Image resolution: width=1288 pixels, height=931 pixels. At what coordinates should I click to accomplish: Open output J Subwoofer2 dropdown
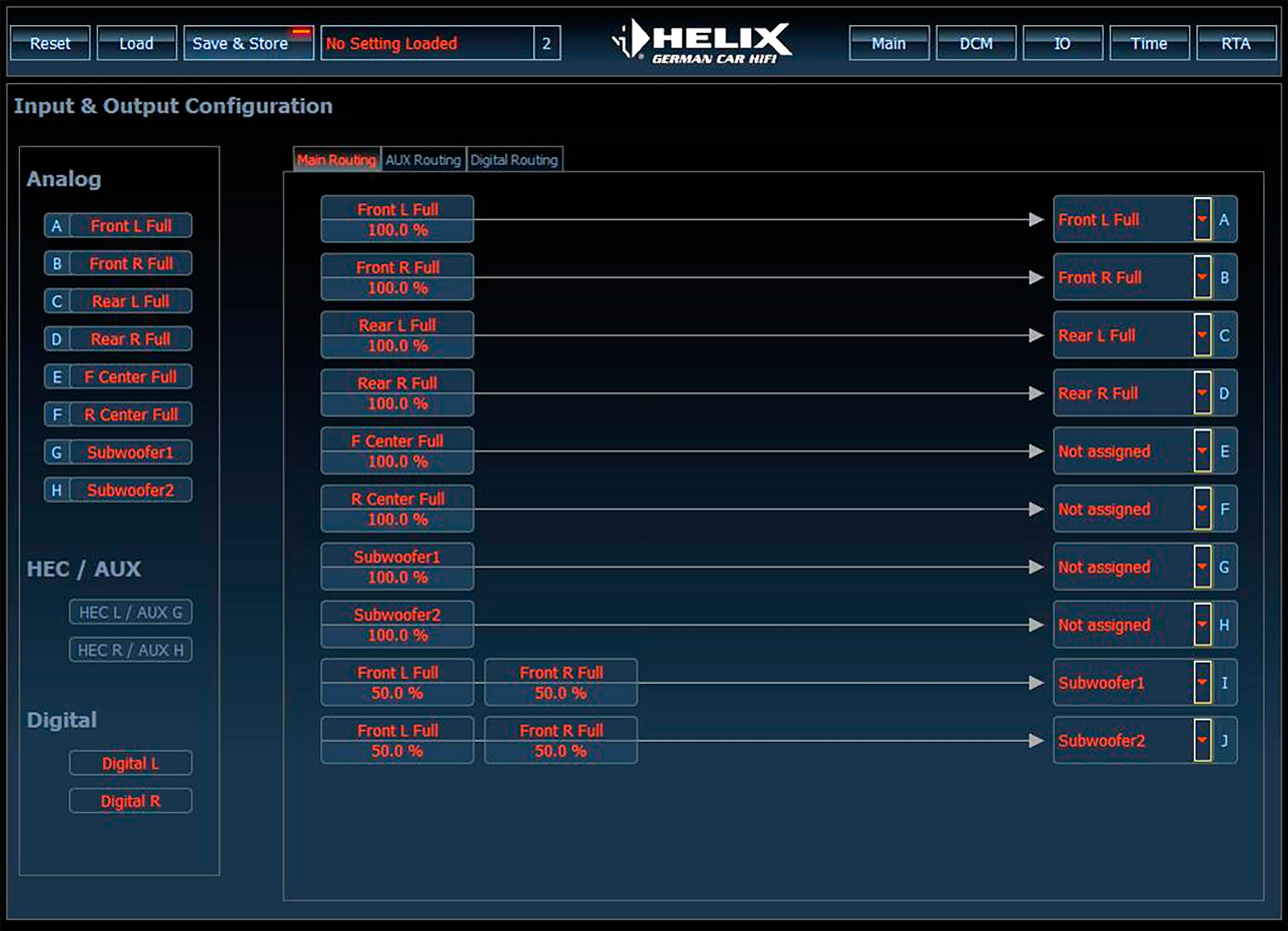[1202, 740]
